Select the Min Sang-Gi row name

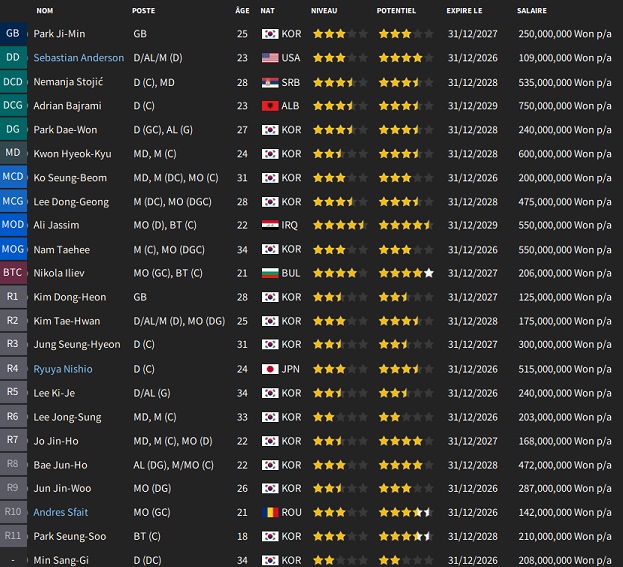61,560
